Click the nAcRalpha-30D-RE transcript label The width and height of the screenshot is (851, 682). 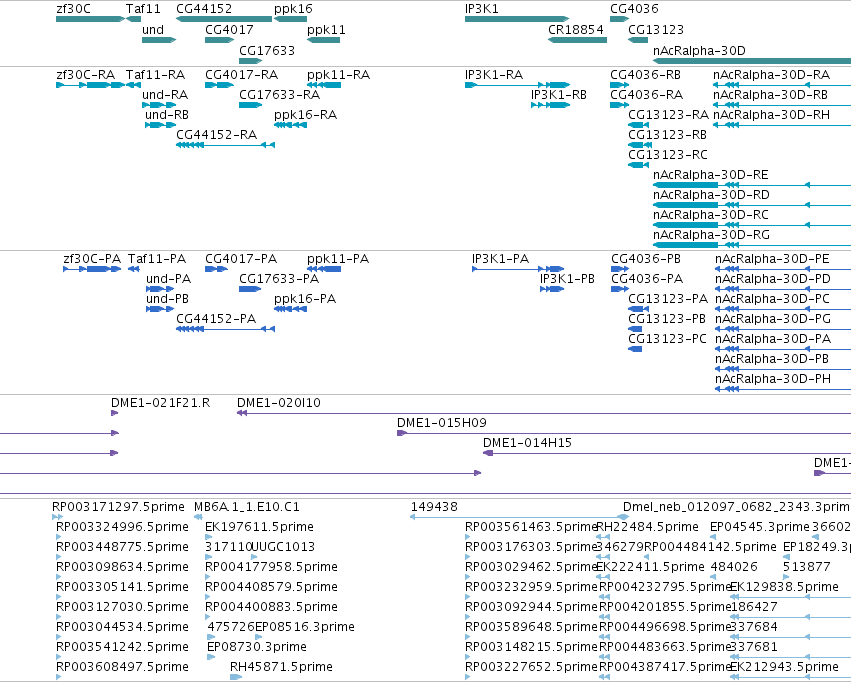pyautogui.click(x=711, y=175)
